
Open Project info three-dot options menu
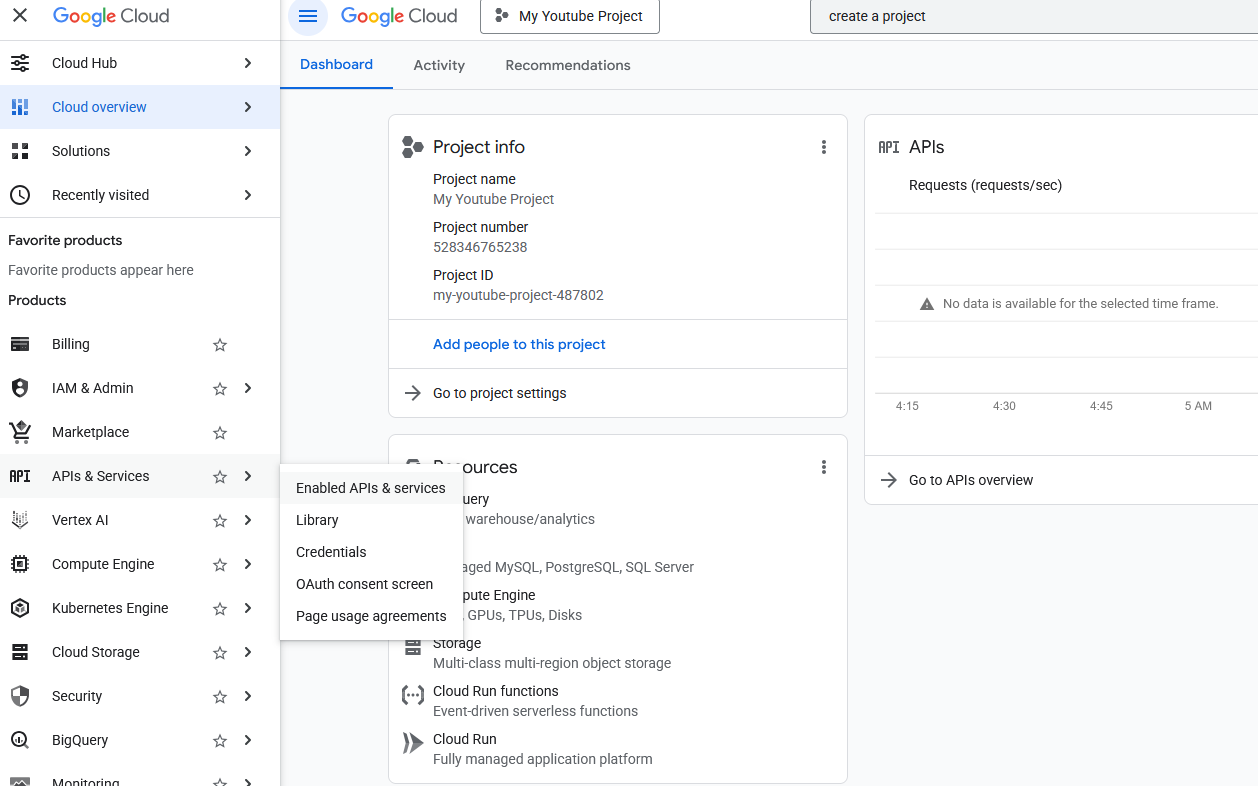(x=824, y=147)
